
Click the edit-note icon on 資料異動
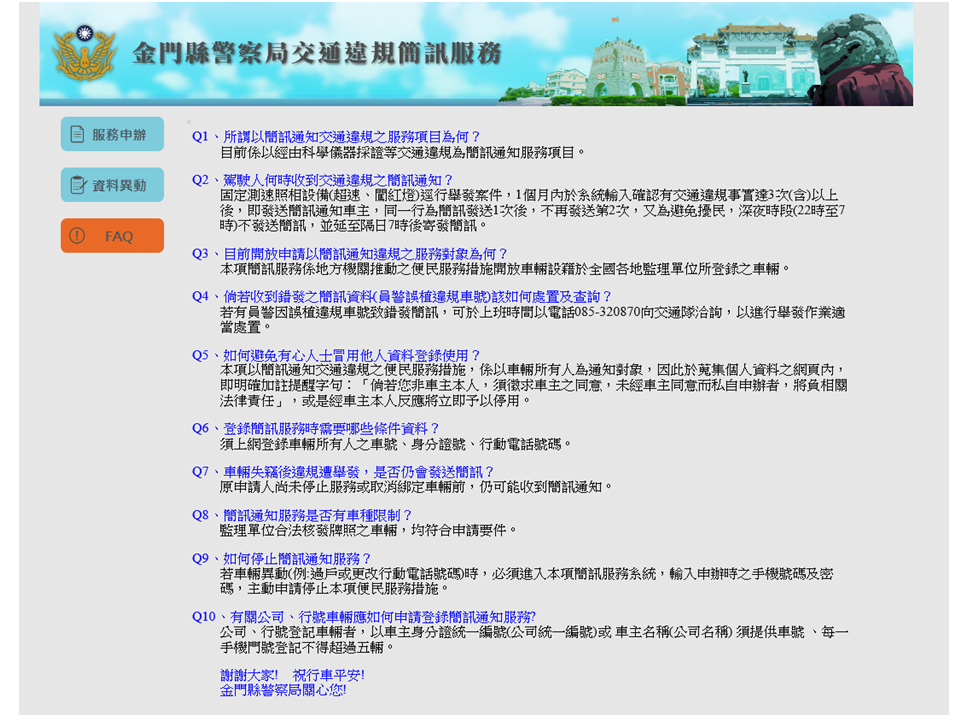coord(78,185)
